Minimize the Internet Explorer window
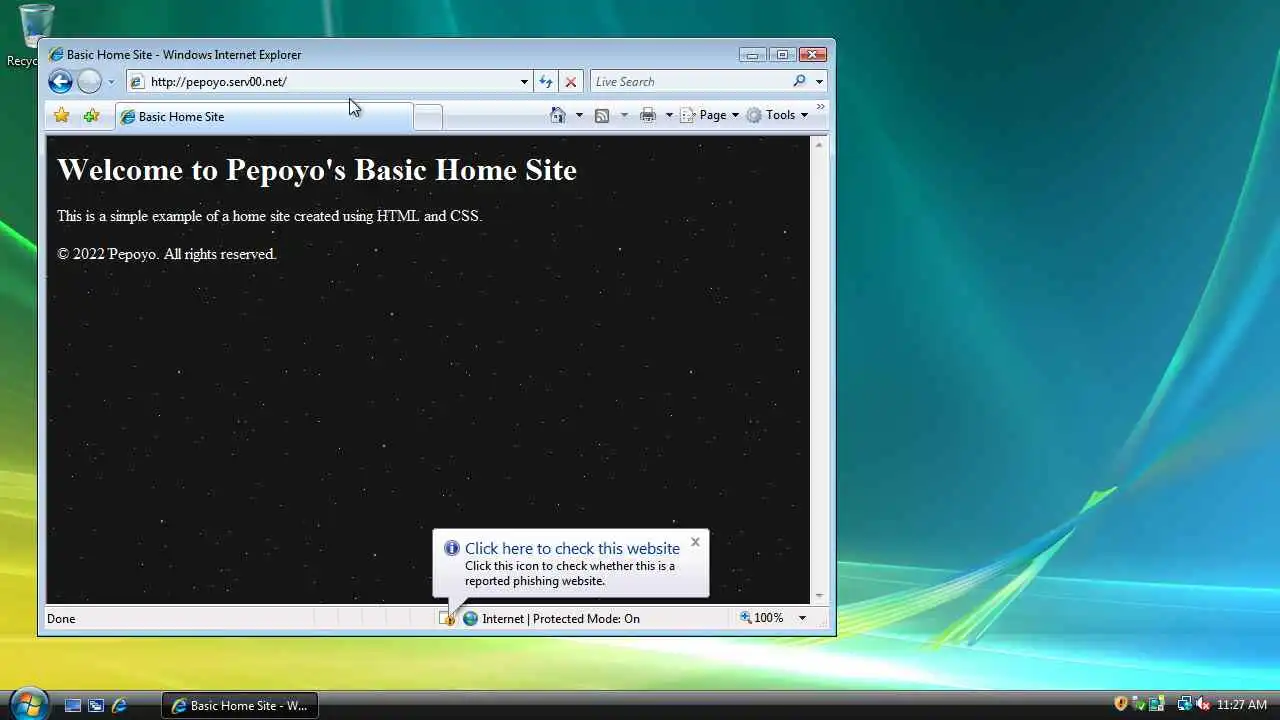This screenshot has width=1280, height=720. tap(752, 55)
